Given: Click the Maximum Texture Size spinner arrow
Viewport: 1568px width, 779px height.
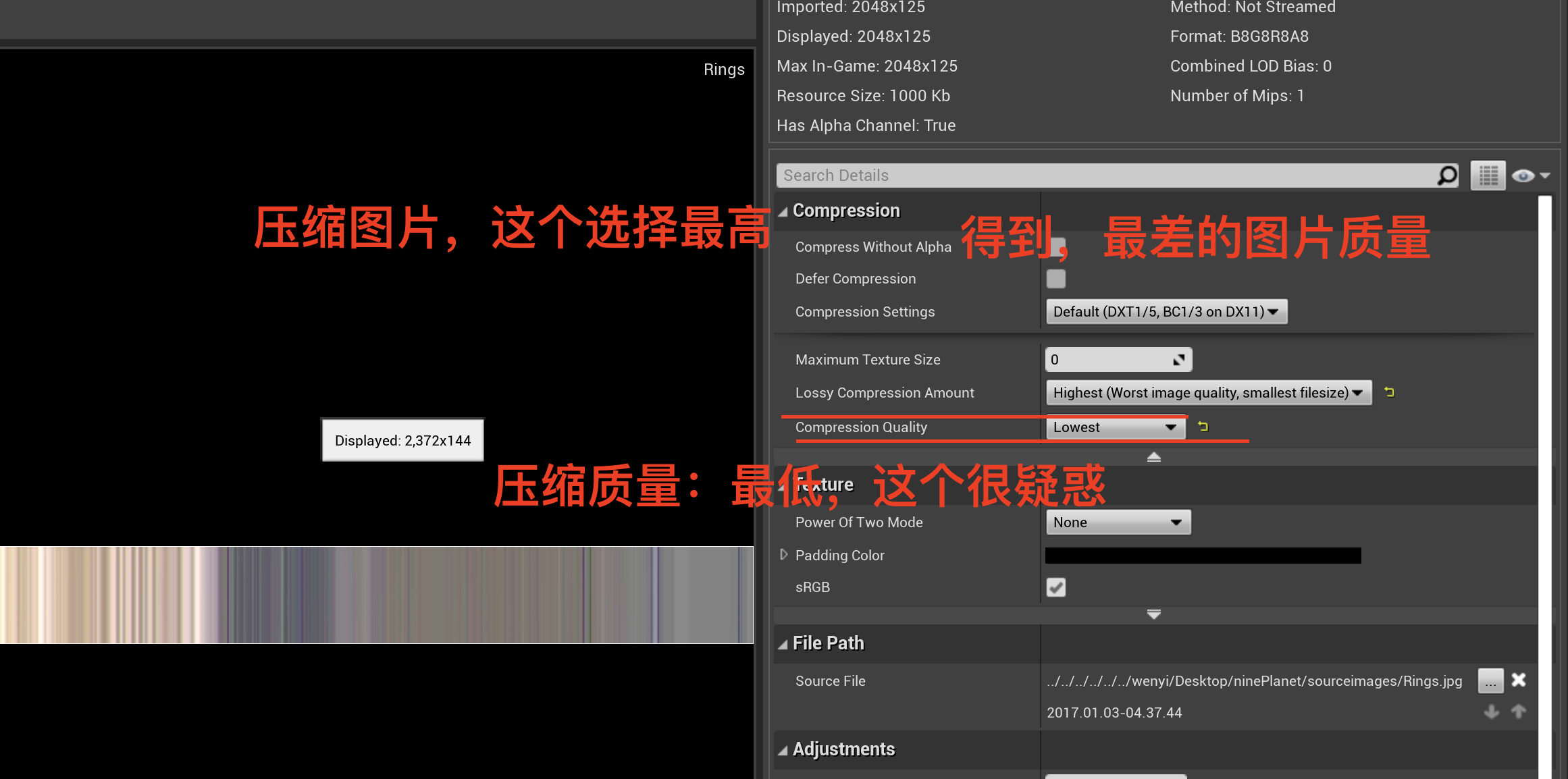Looking at the screenshot, I should point(1179,360).
